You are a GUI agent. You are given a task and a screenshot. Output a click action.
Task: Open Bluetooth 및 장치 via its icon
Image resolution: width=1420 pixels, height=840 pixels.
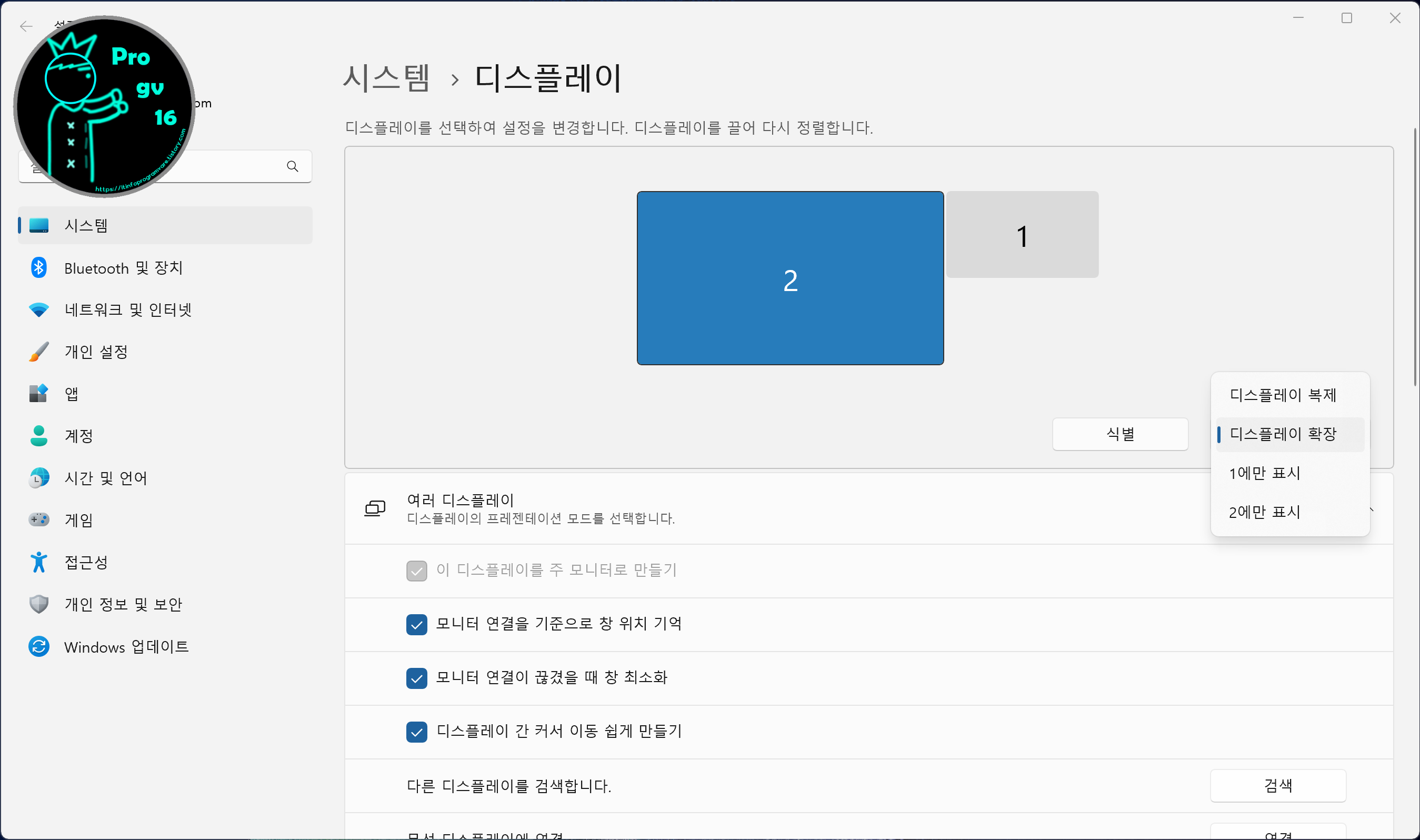38,268
